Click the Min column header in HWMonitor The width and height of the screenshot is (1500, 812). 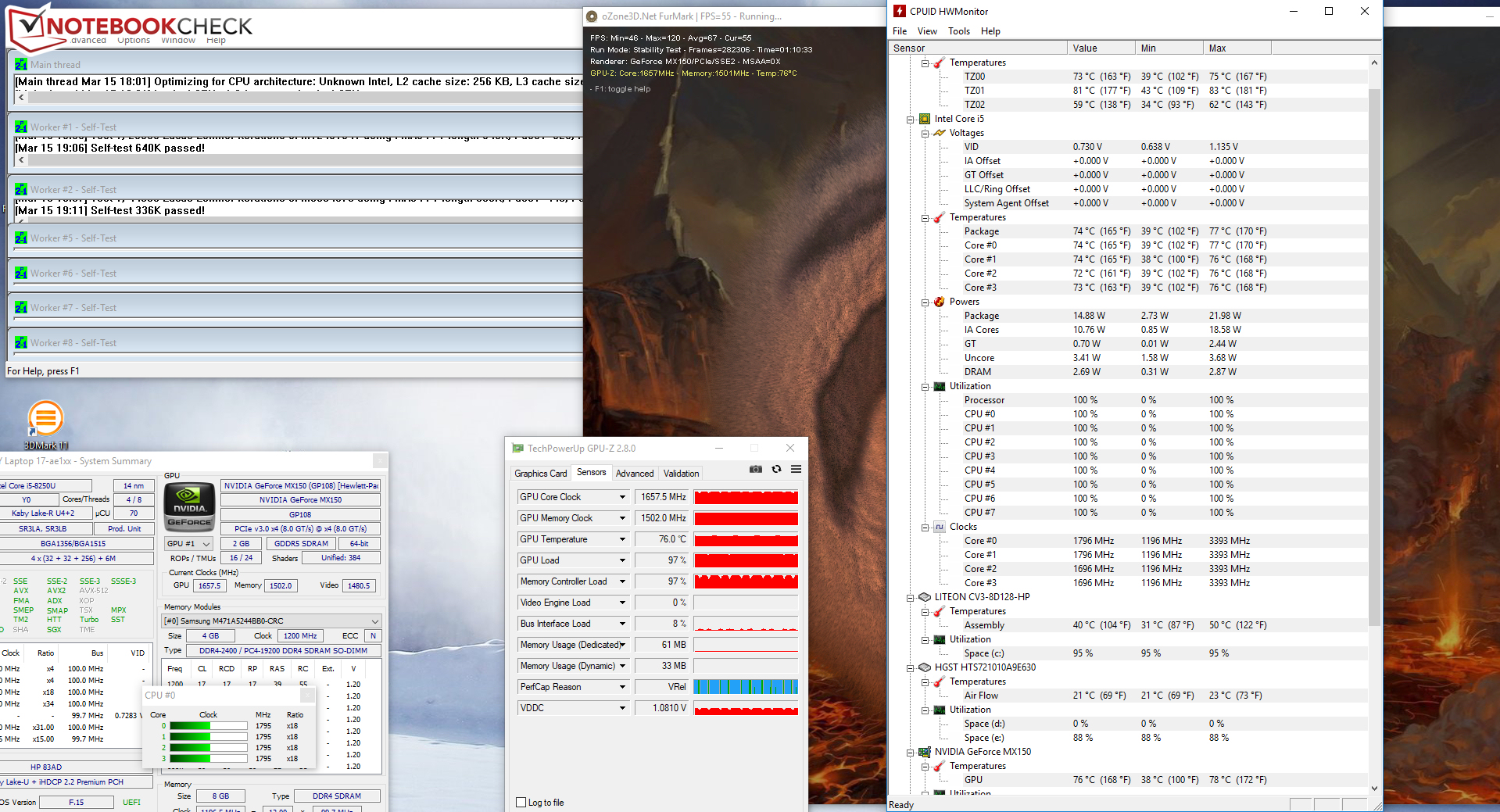(1169, 48)
